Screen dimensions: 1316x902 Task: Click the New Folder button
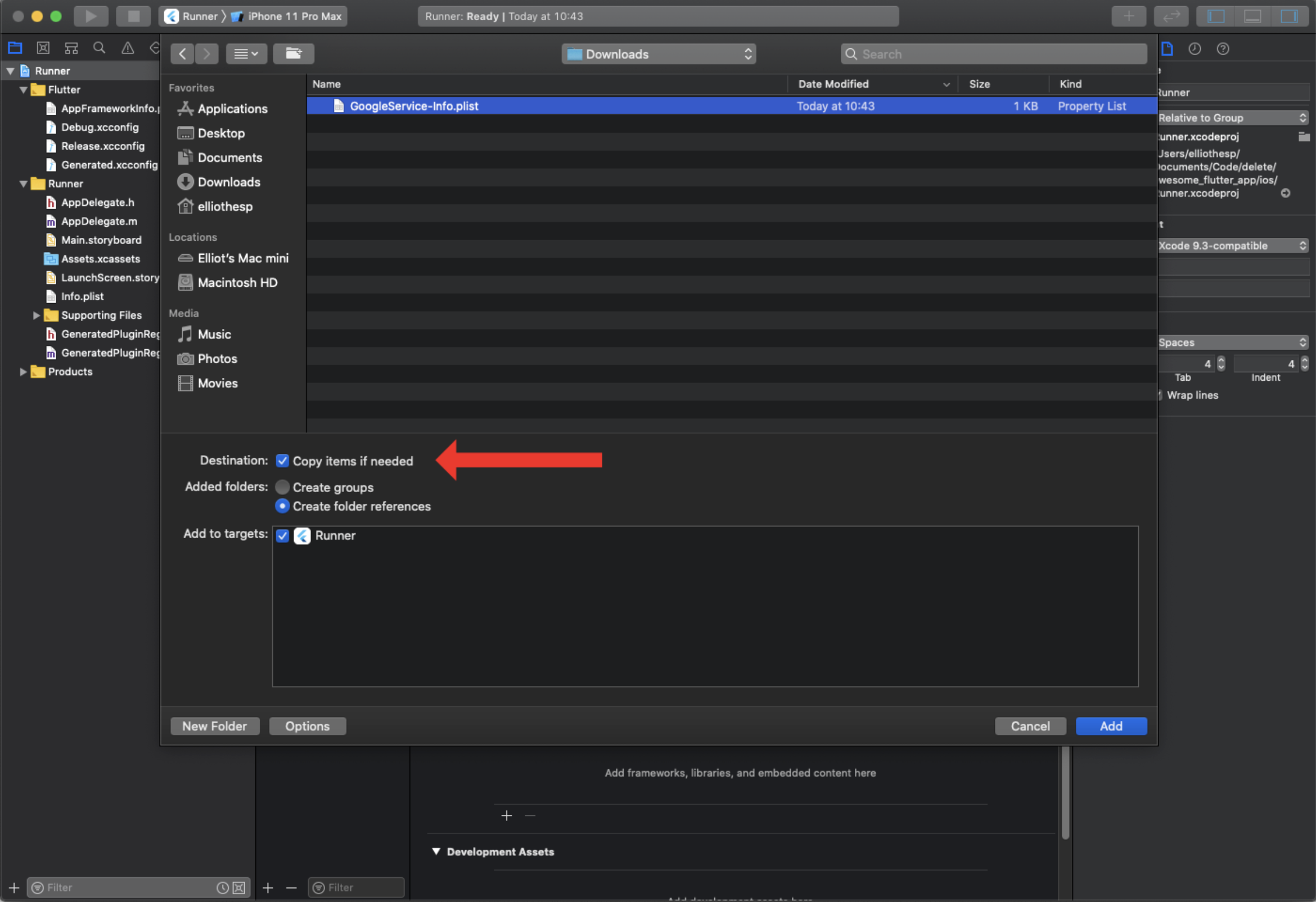(x=215, y=726)
